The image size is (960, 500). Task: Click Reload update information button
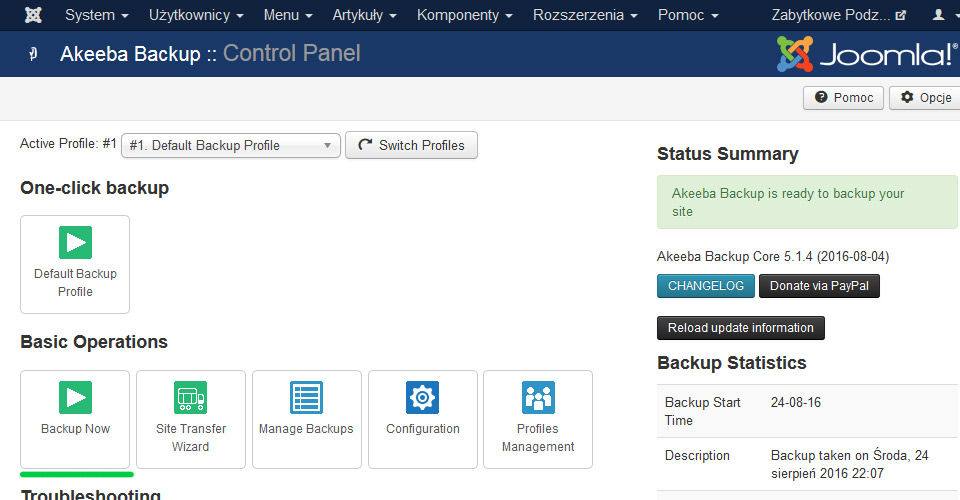pyautogui.click(x=741, y=328)
